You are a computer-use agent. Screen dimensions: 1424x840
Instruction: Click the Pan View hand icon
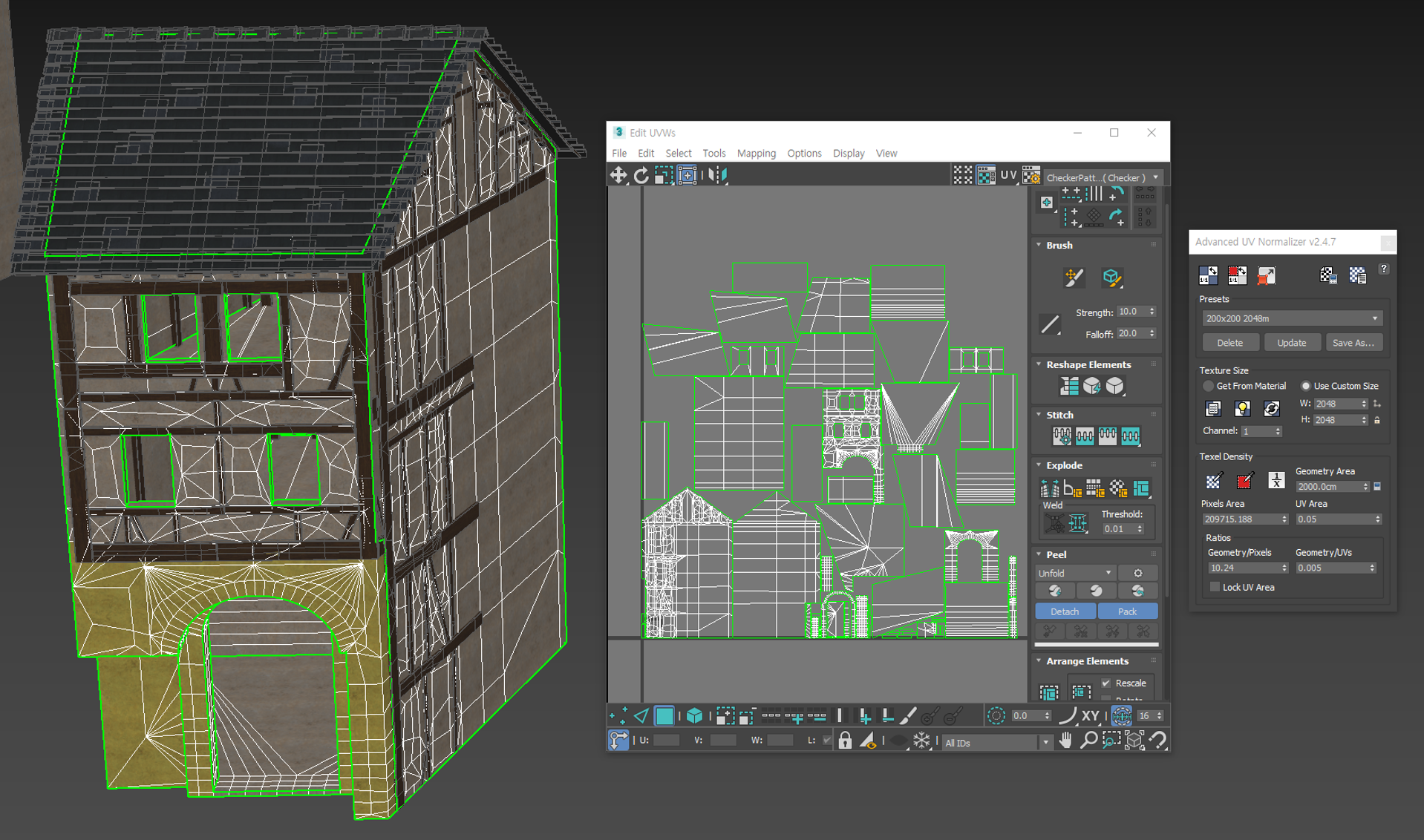click(x=1065, y=741)
